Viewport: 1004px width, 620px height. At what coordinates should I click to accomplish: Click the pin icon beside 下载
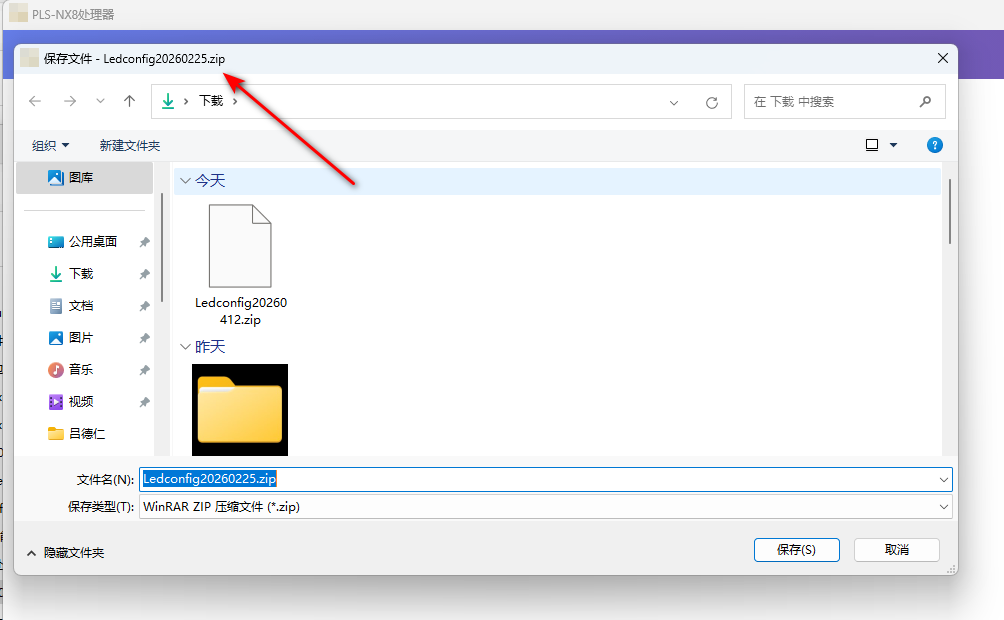(x=145, y=274)
